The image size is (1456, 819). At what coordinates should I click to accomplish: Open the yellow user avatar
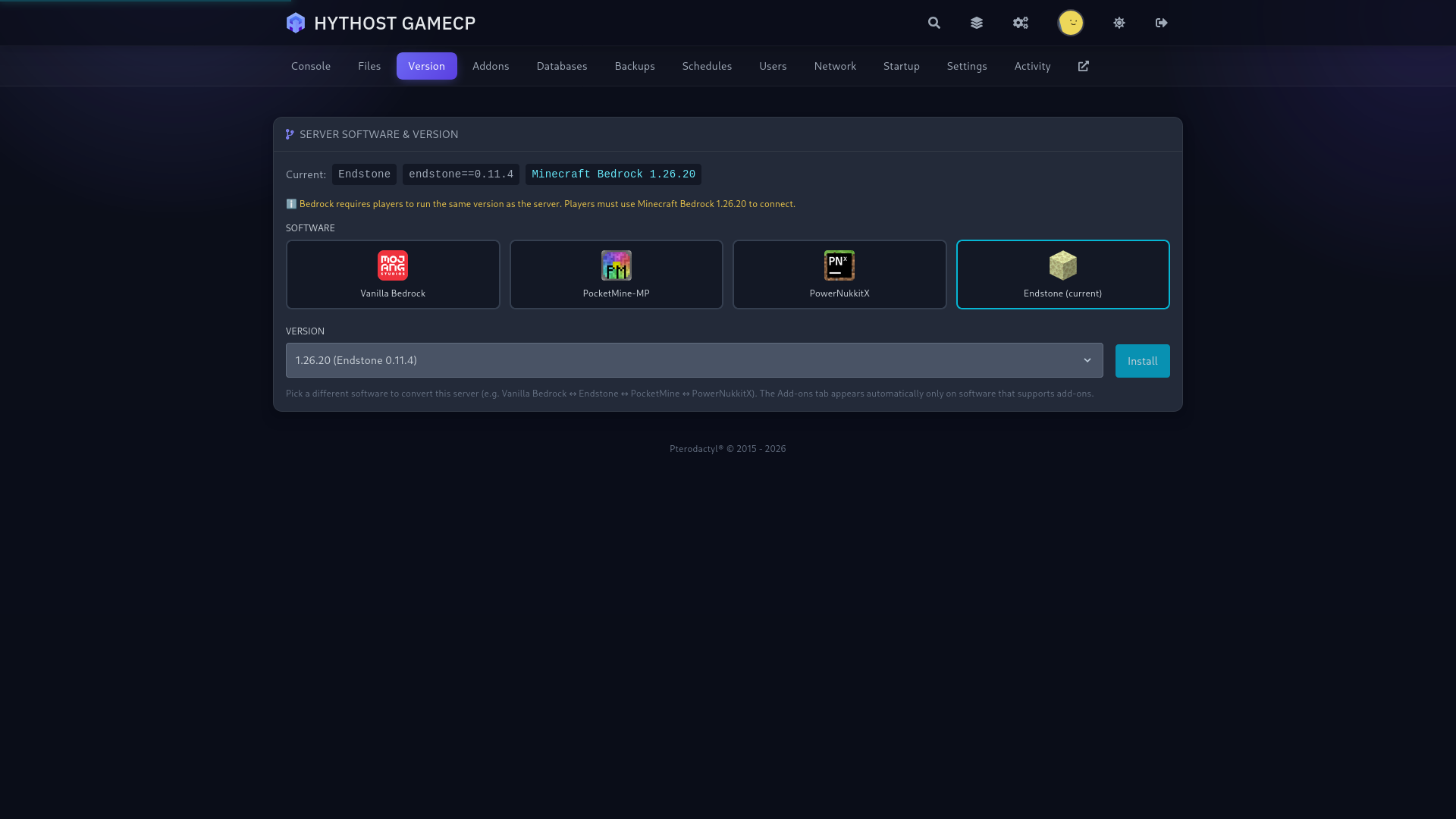click(1071, 23)
